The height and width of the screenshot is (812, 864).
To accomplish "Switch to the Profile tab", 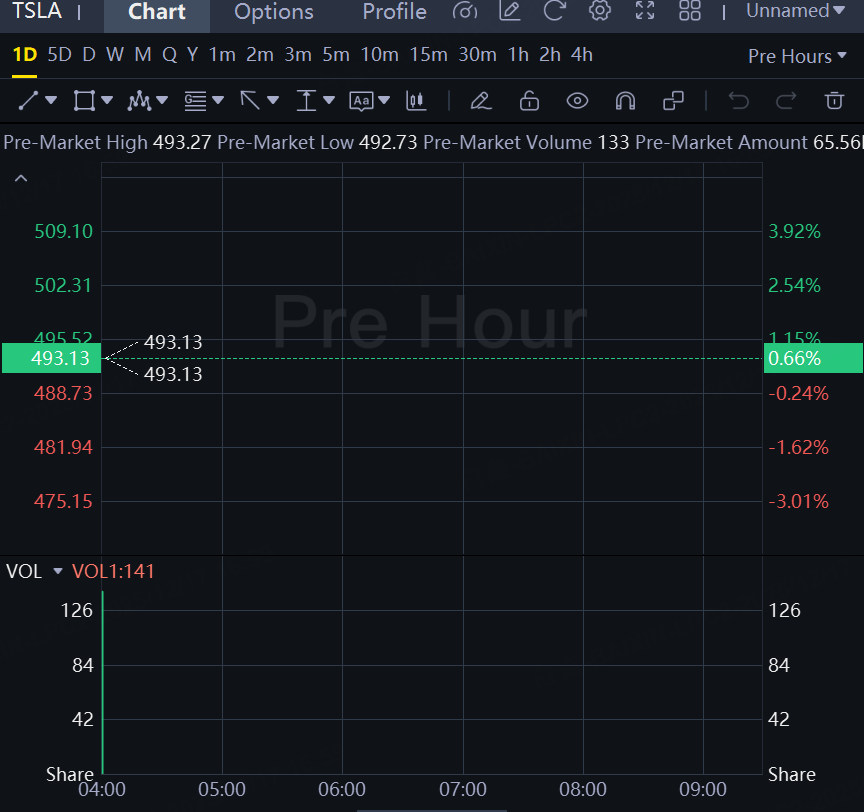I will click(x=395, y=12).
